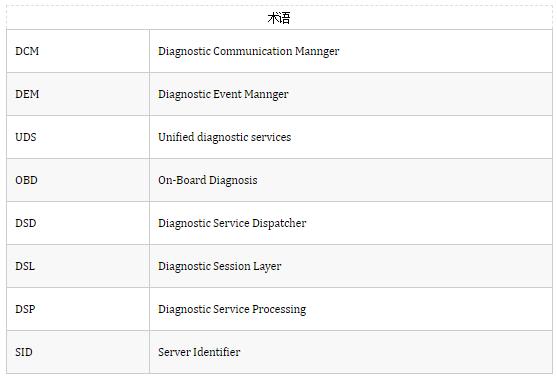The image size is (557, 378).
Task: Select the OBD abbreviation cell
Action: coord(78,180)
